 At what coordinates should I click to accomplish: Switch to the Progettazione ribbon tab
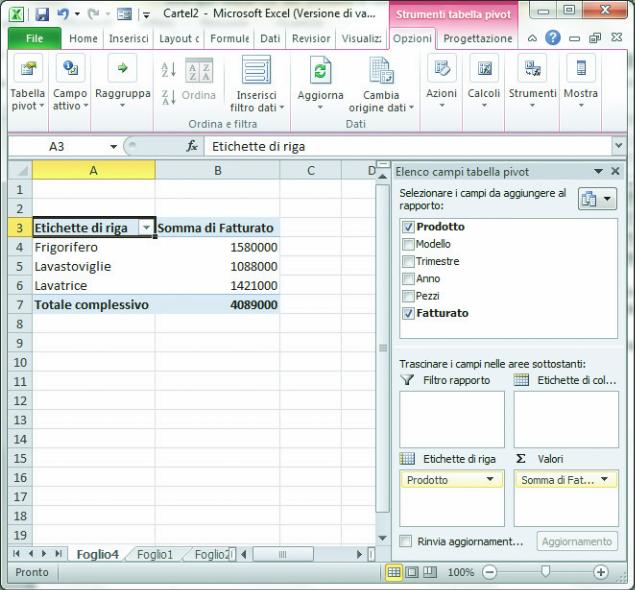(x=478, y=38)
